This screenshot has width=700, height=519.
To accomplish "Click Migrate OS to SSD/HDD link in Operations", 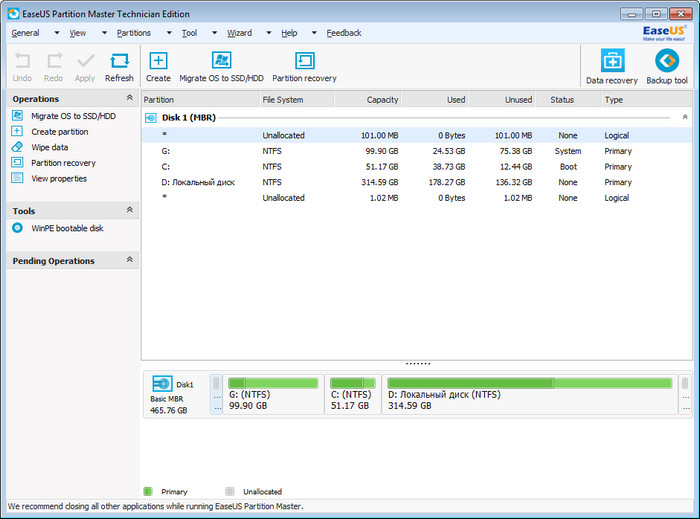I will (74, 116).
